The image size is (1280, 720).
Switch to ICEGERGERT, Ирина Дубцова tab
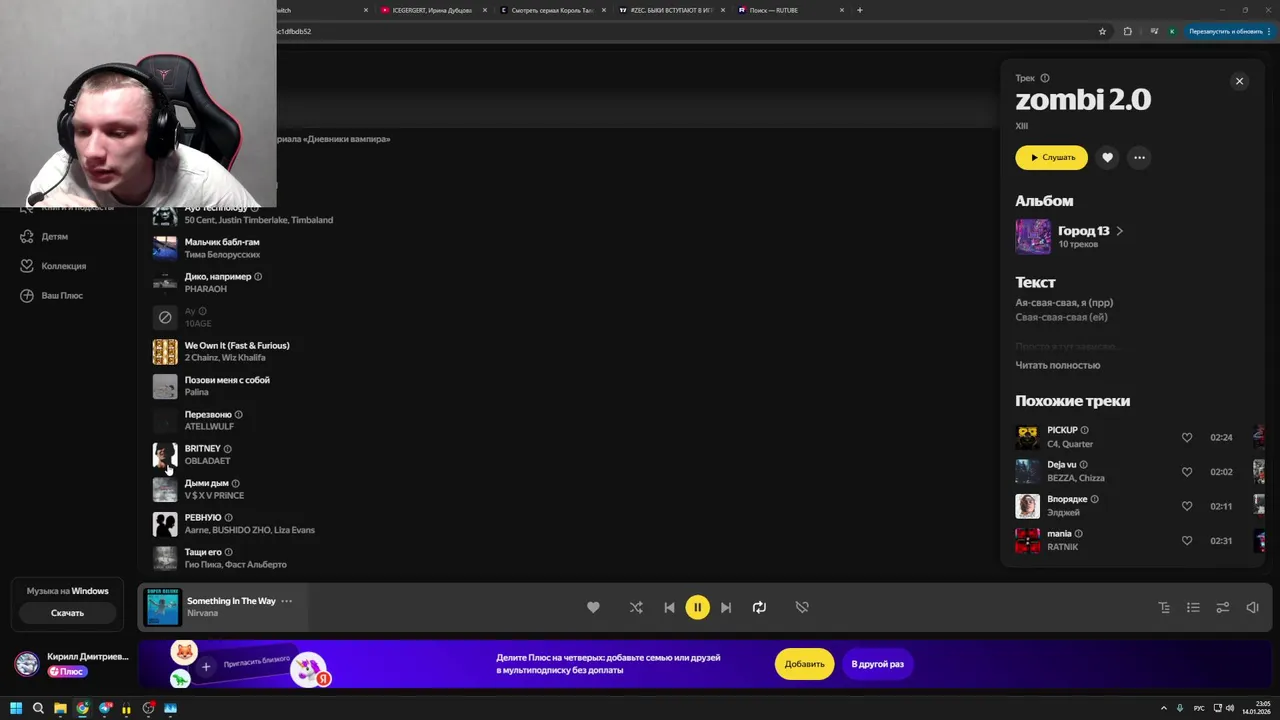tap(431, 10)
